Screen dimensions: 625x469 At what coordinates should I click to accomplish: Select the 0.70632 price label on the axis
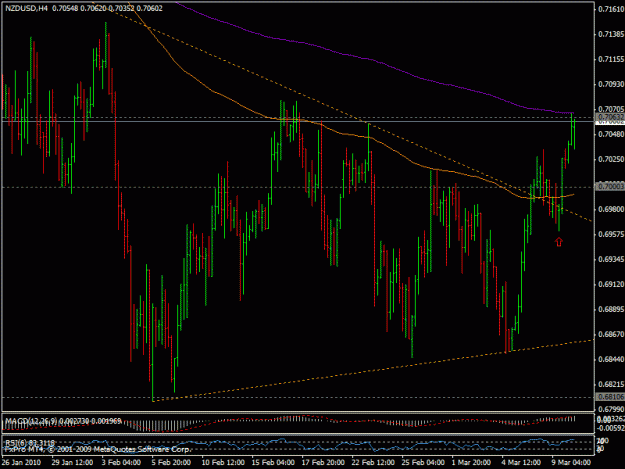coord(610,117)
